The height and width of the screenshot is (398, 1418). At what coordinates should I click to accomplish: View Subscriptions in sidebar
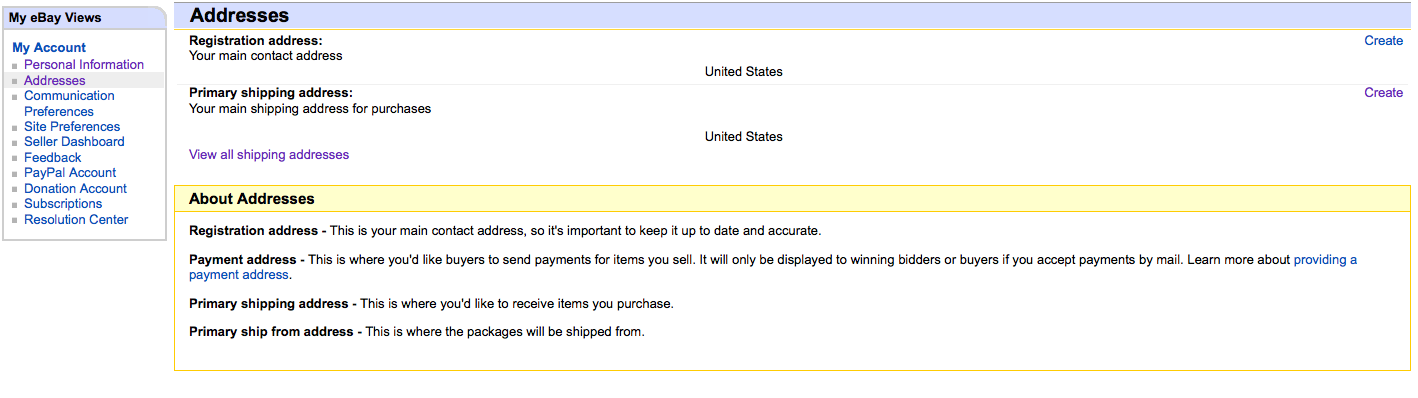pos(63,203)
